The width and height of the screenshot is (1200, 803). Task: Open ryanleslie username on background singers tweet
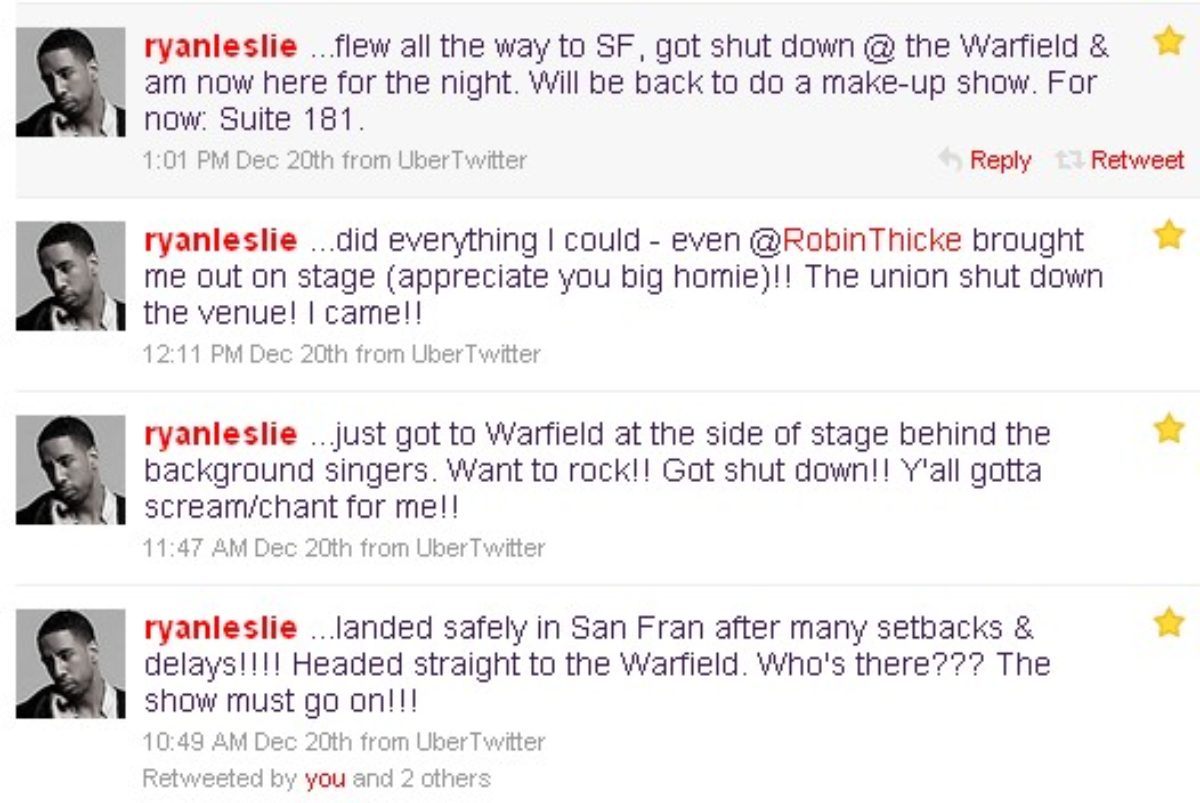[220, 435]
